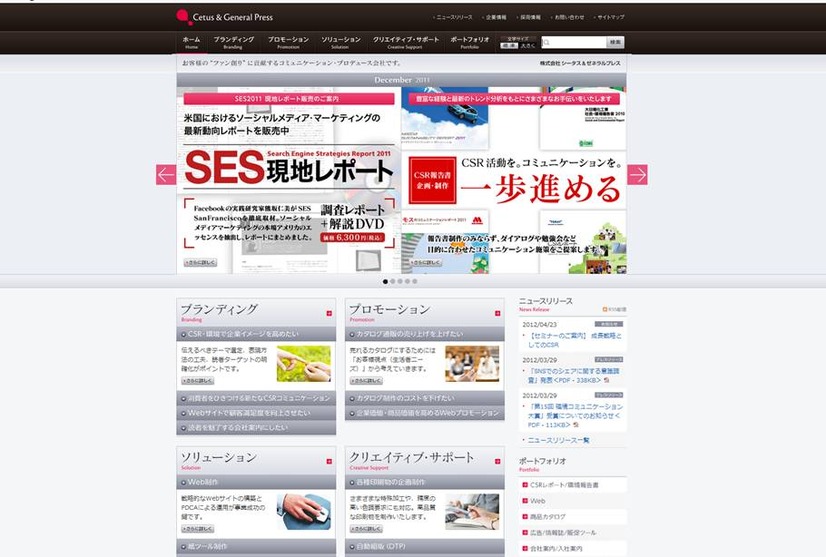Expand the カタログ制作のコストを下げたい row
826x557 pixels.
click(425, 398)
